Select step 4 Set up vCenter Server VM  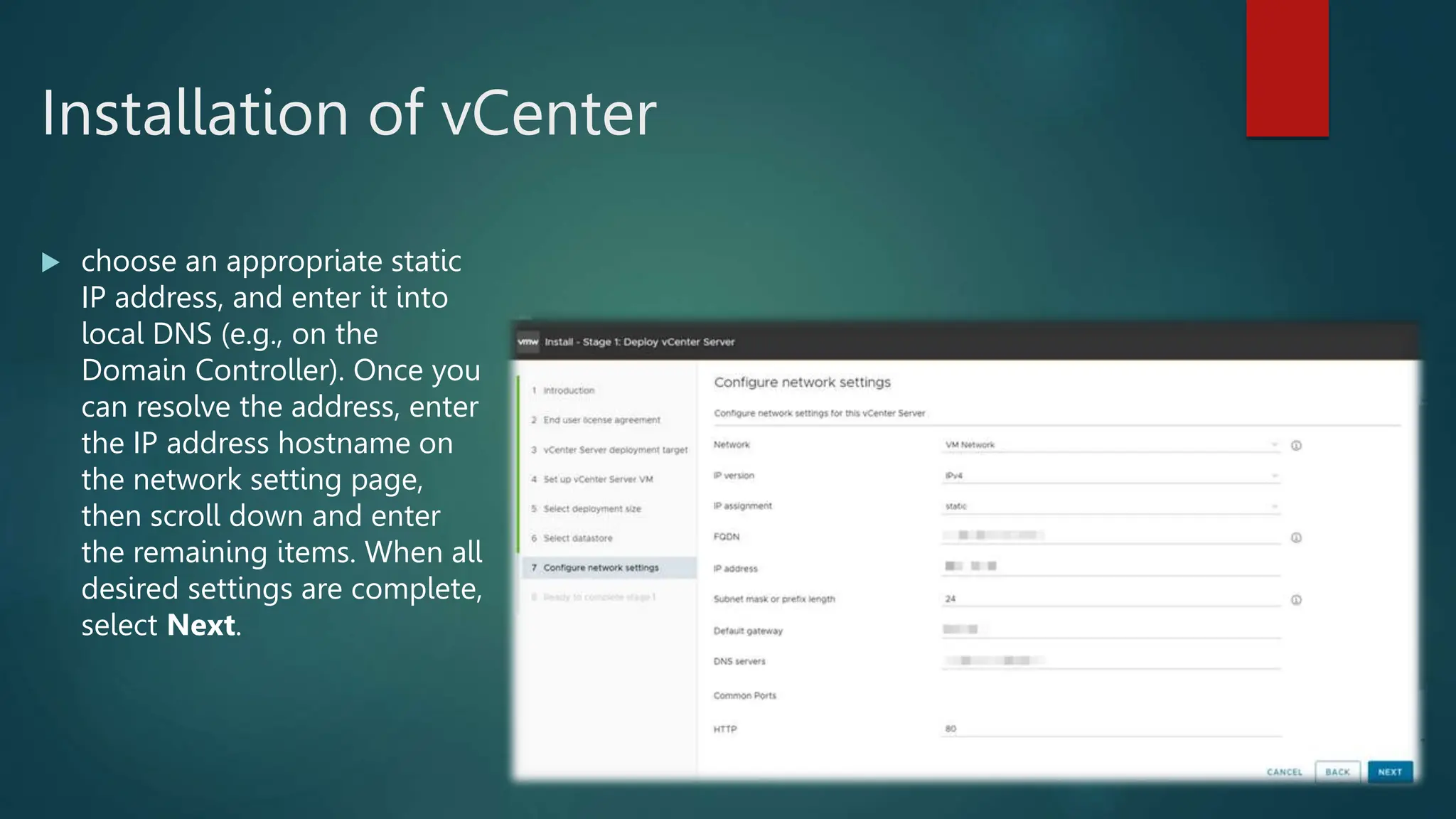[592, 479]
